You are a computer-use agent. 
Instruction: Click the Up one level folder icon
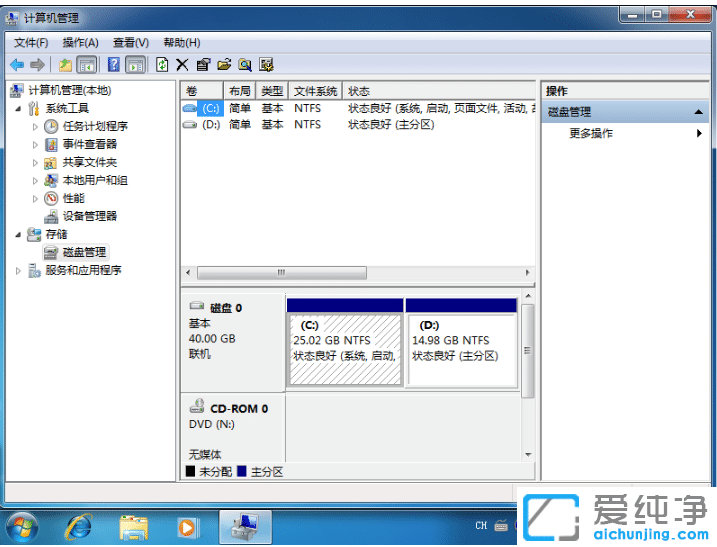65,65
